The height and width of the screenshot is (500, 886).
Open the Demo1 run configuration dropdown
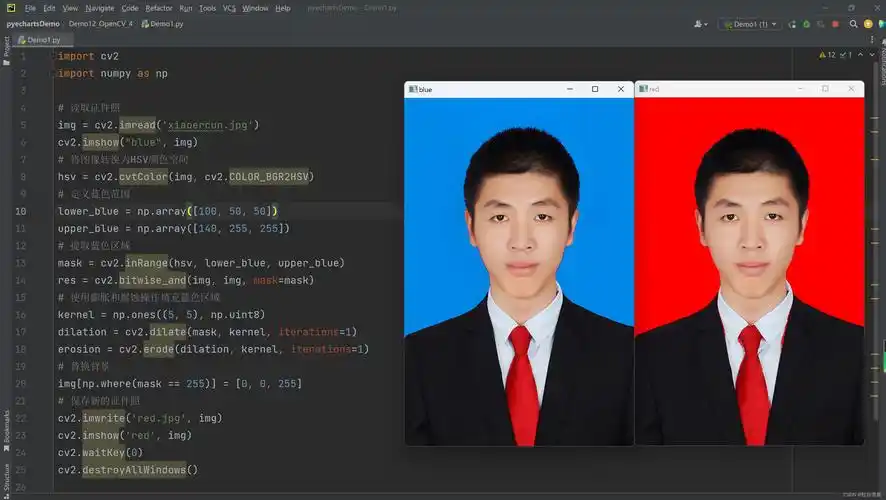point(750,24)
